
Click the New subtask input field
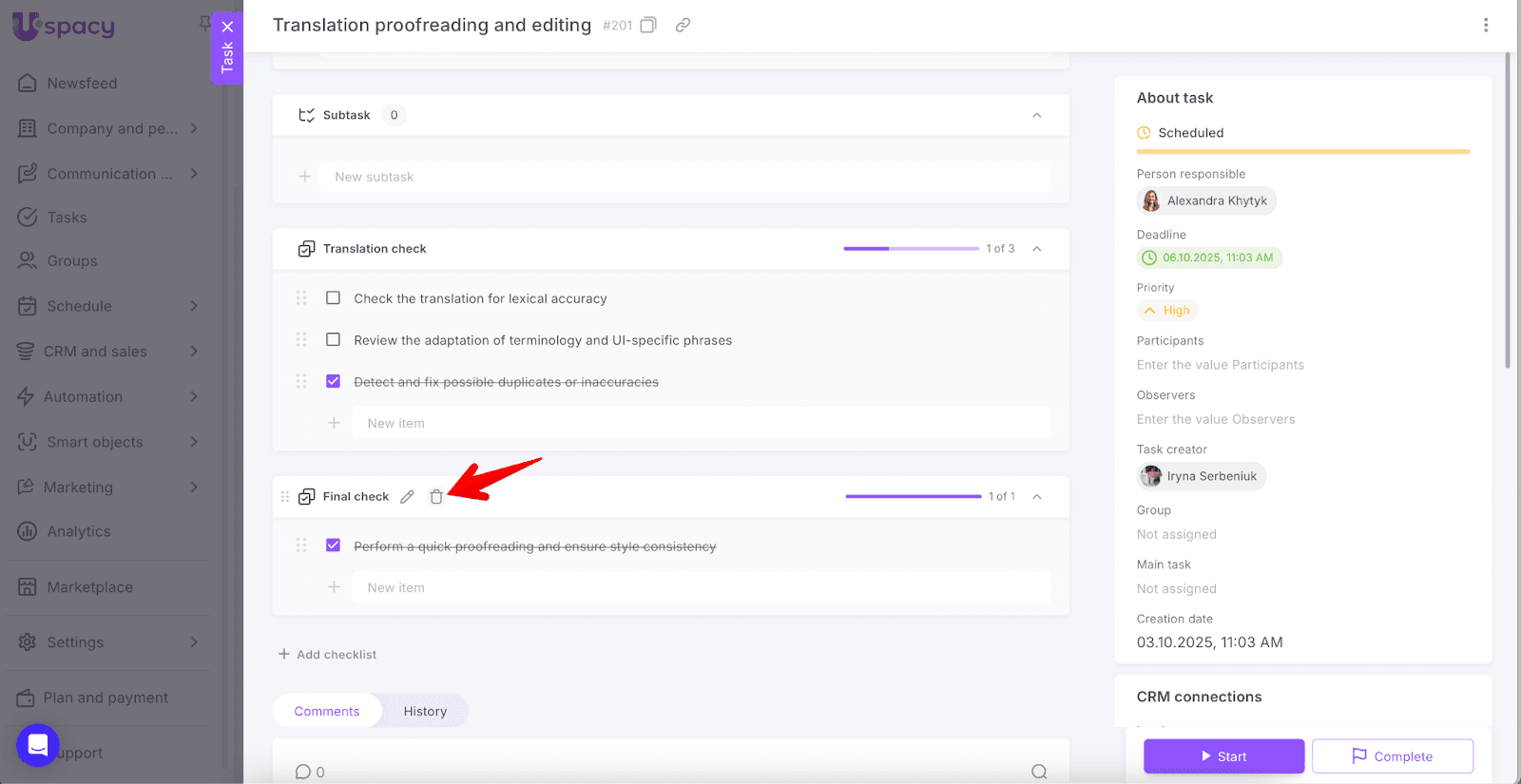(x=689, y=177)
